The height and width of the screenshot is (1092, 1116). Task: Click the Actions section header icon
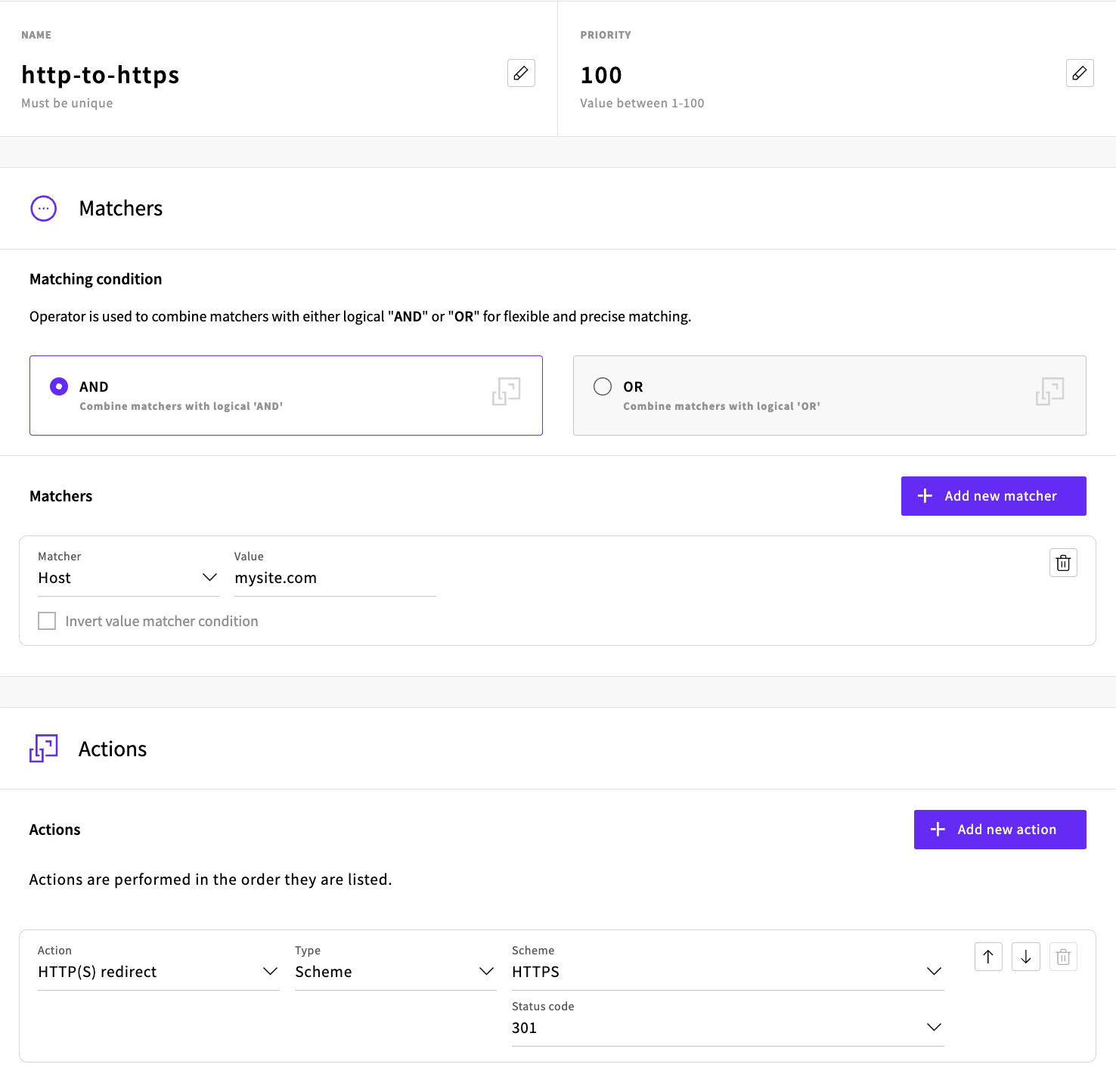[44, 749]
